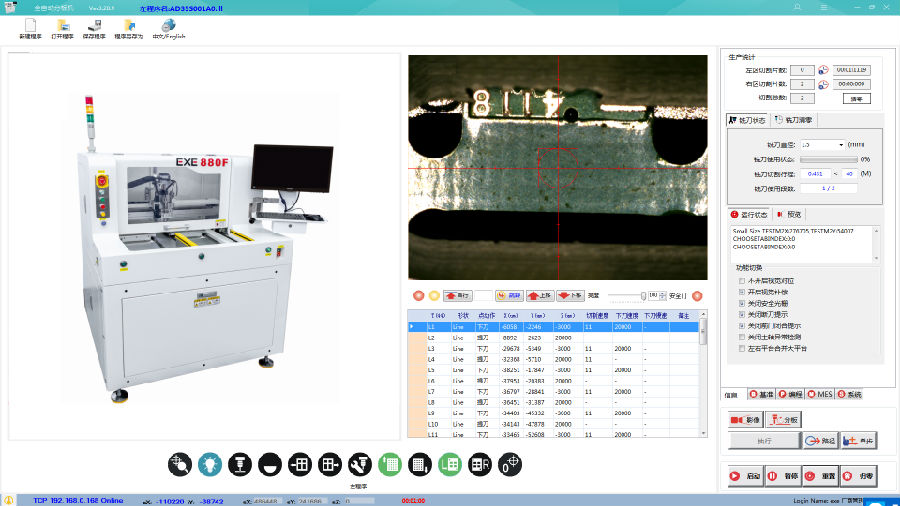Open the 铣刀直径 diameter dropdown
Screen dimensions: 900x506
tap(840, 145)
